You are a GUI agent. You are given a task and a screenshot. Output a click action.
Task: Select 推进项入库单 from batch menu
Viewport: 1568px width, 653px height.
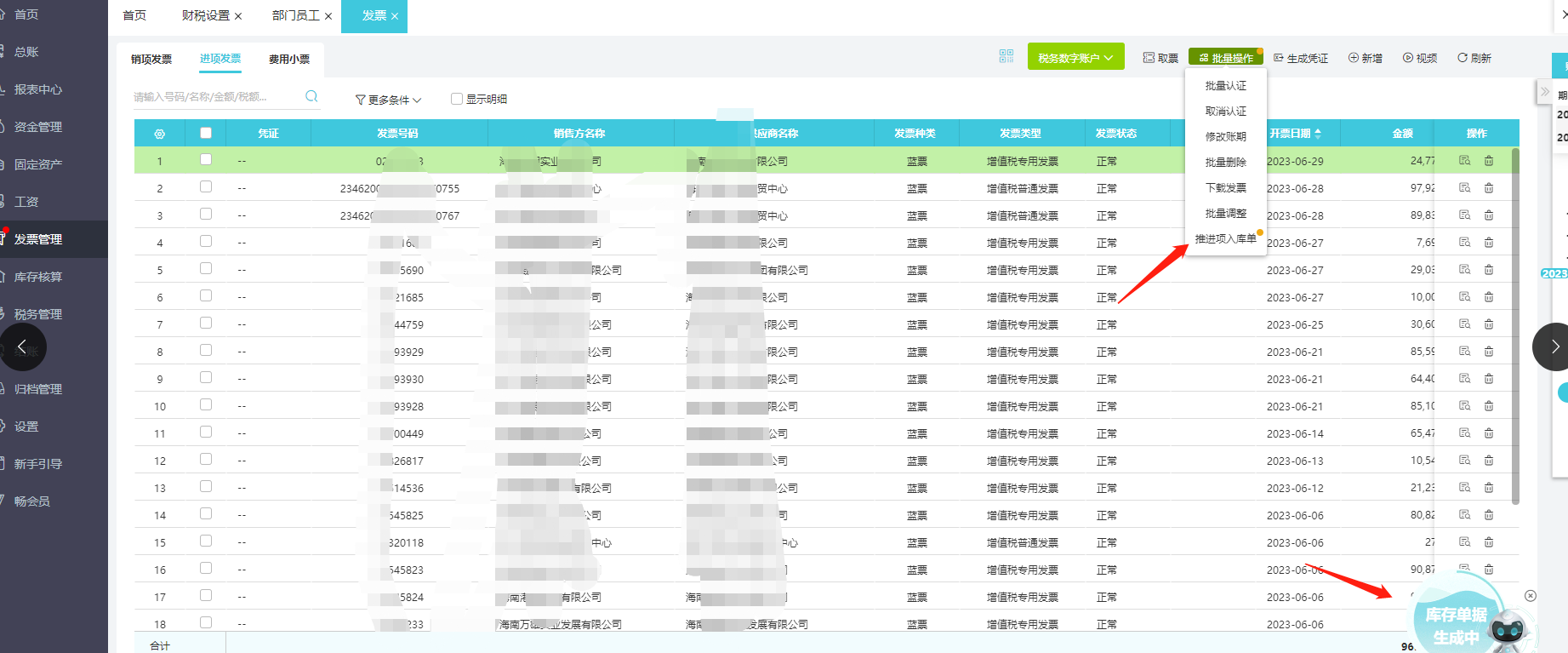(x=1225, y=239)
